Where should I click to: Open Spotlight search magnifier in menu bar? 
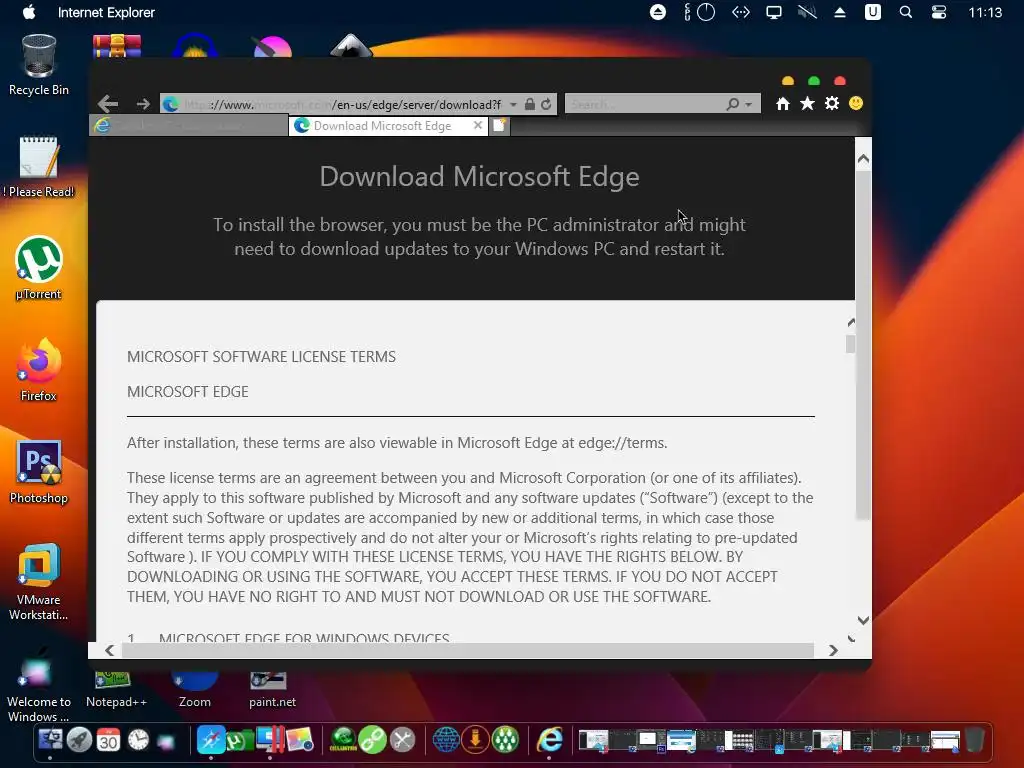905,12
